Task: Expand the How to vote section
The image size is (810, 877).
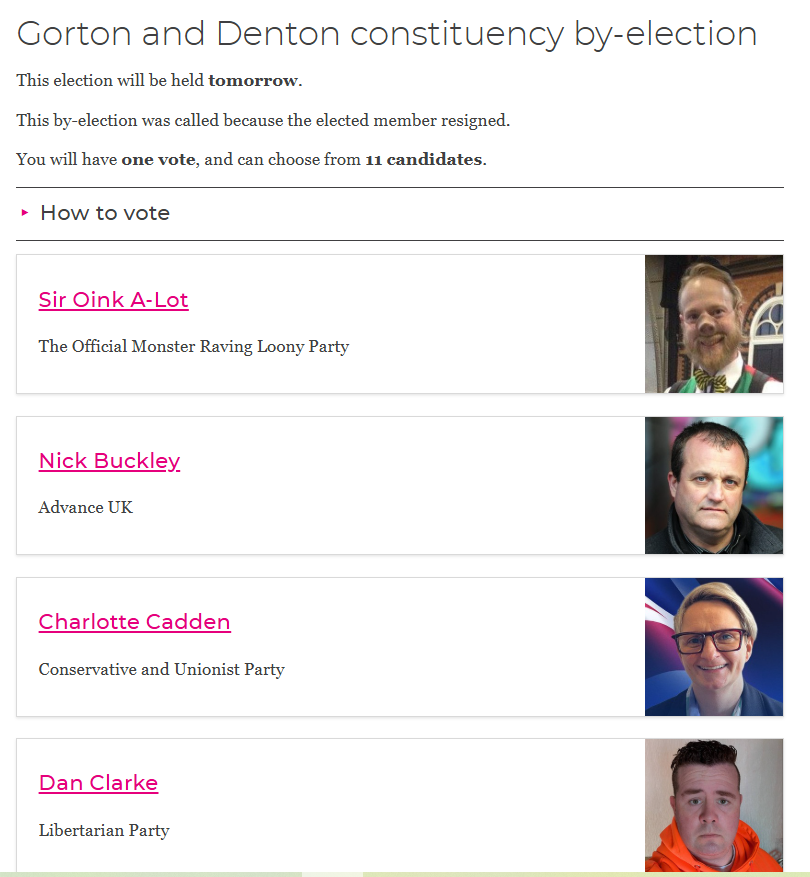Action: tap(105, 213)
